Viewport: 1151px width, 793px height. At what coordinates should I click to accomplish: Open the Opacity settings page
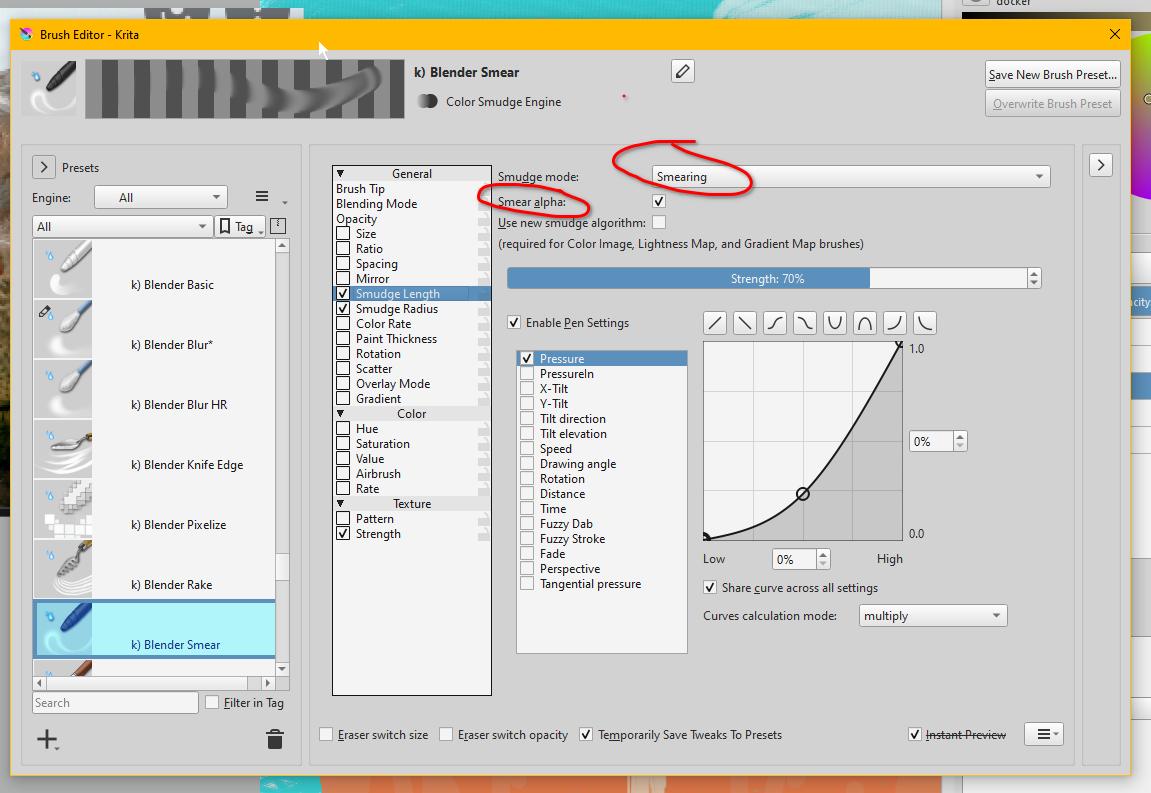tap(357, 219)
